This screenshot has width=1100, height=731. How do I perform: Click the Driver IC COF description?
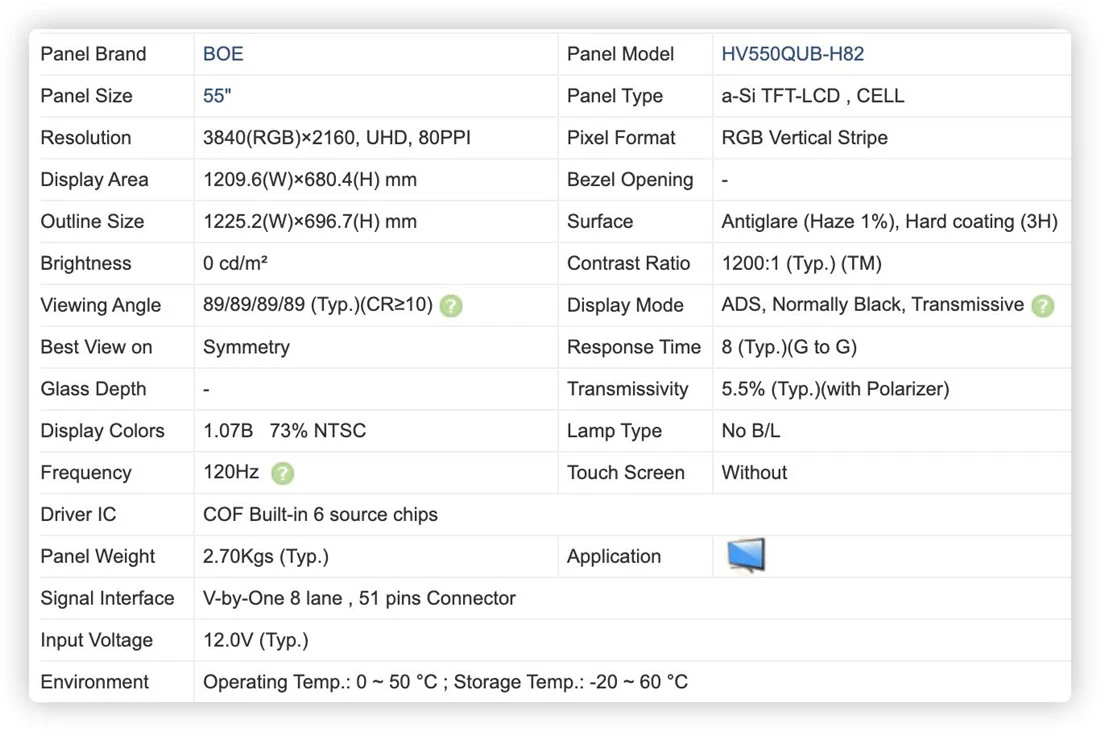click(x=320, y=515)
